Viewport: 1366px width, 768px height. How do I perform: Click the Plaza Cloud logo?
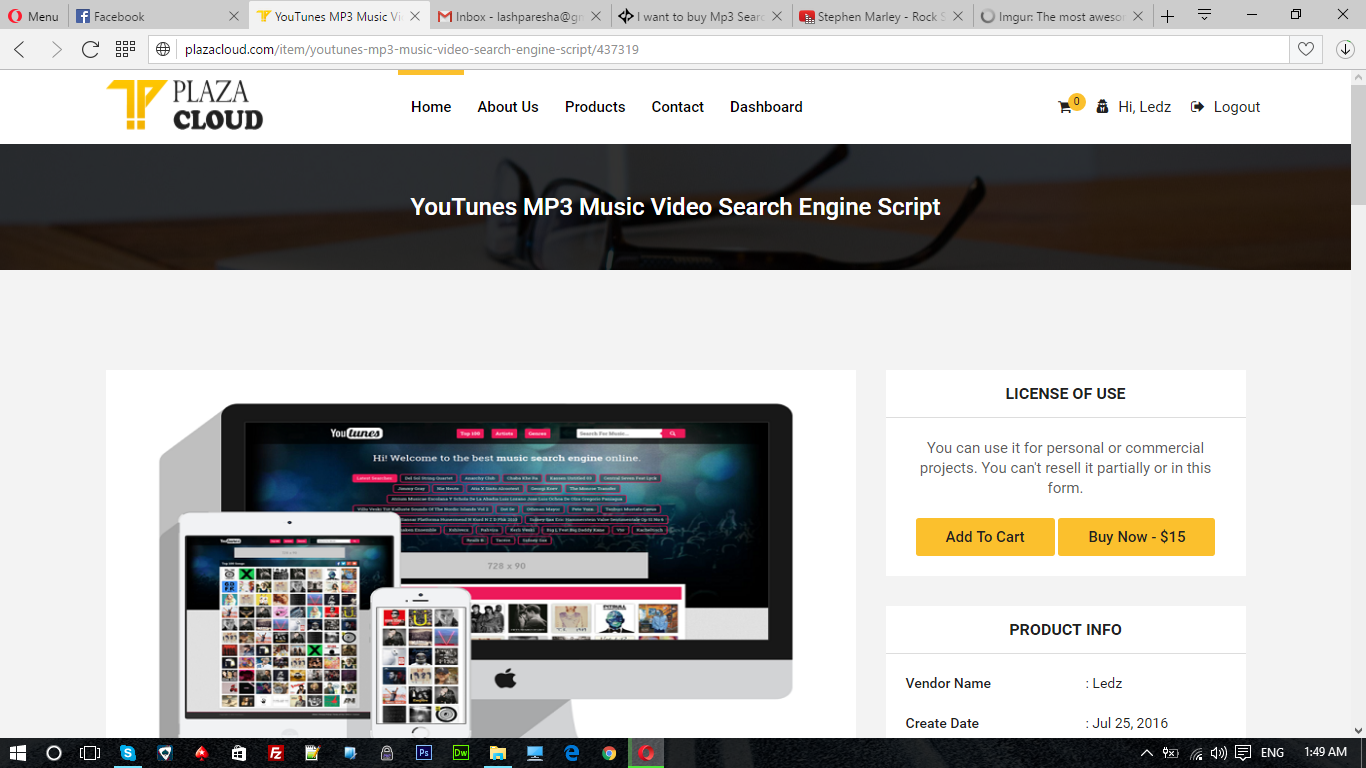(185, 105)
